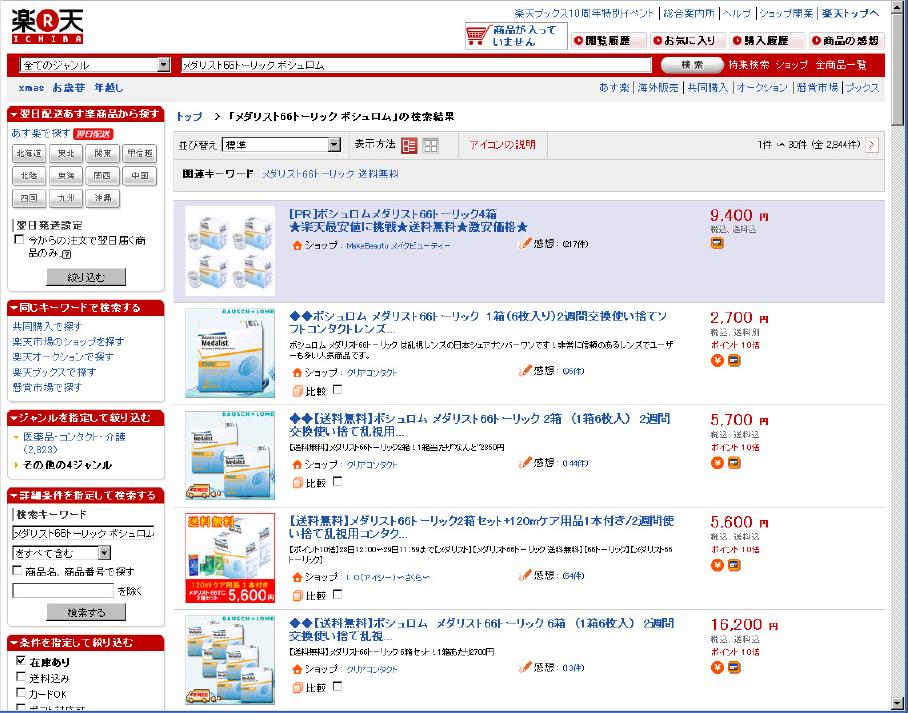The image size is (908, 713).
Task: Expand その他の4ジャンル
Action: click(x=67, y=465)
